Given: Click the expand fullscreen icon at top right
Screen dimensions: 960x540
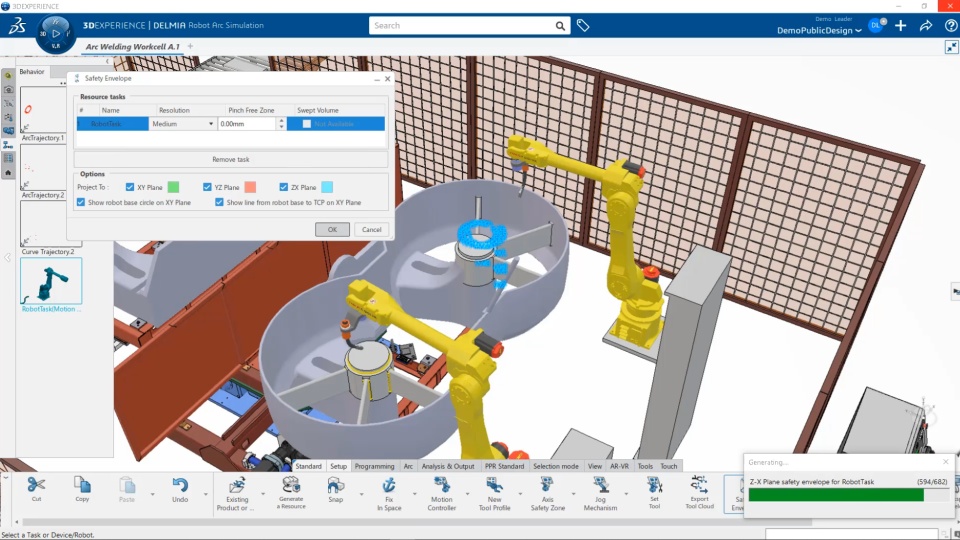Looking at the screenshot, I should click(x=951, y=47).
